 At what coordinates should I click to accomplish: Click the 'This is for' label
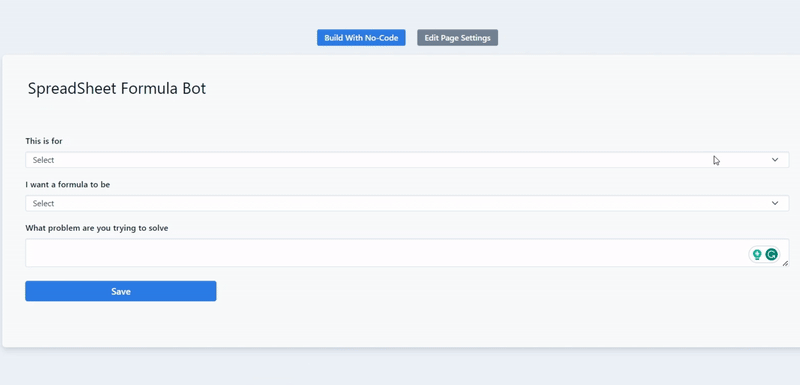coord(44,141)
